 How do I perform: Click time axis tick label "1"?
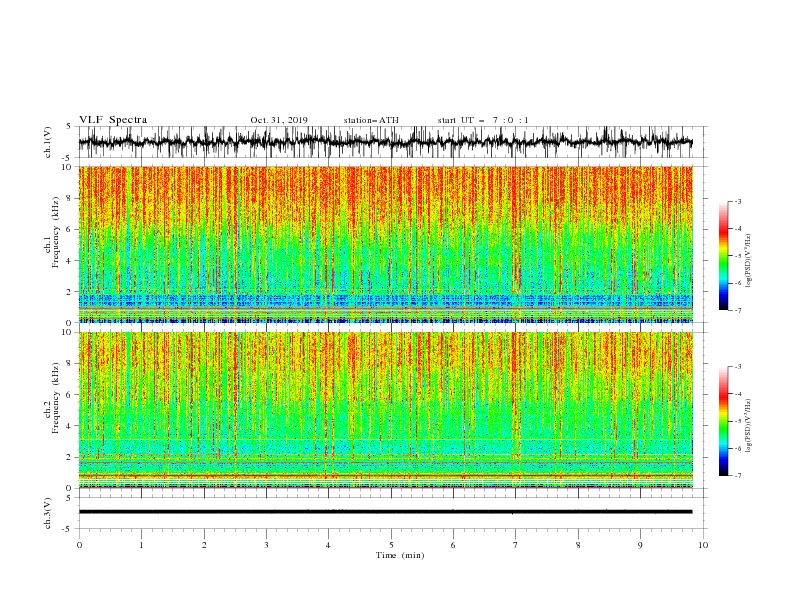[x=141, y=545]
